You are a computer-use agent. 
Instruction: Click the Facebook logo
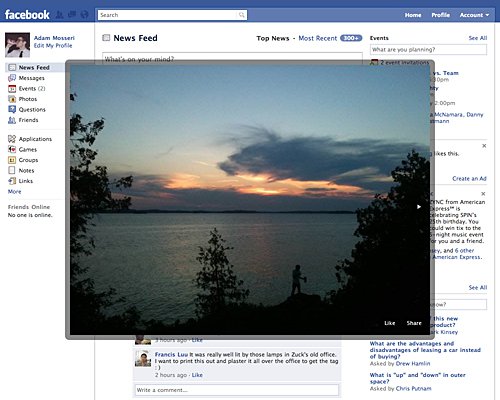coord(27,15)
